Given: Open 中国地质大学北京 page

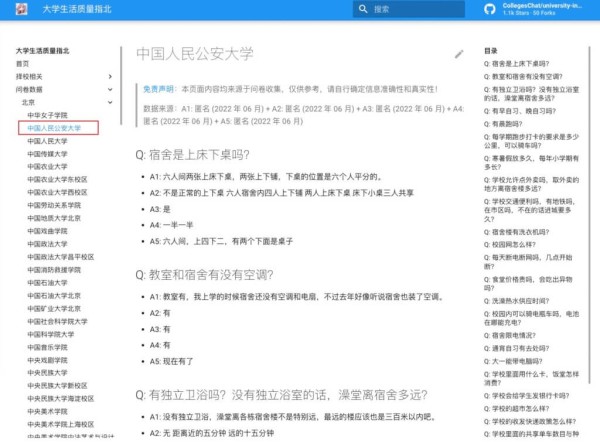Looking at the screenshot, I should (54, 218).
